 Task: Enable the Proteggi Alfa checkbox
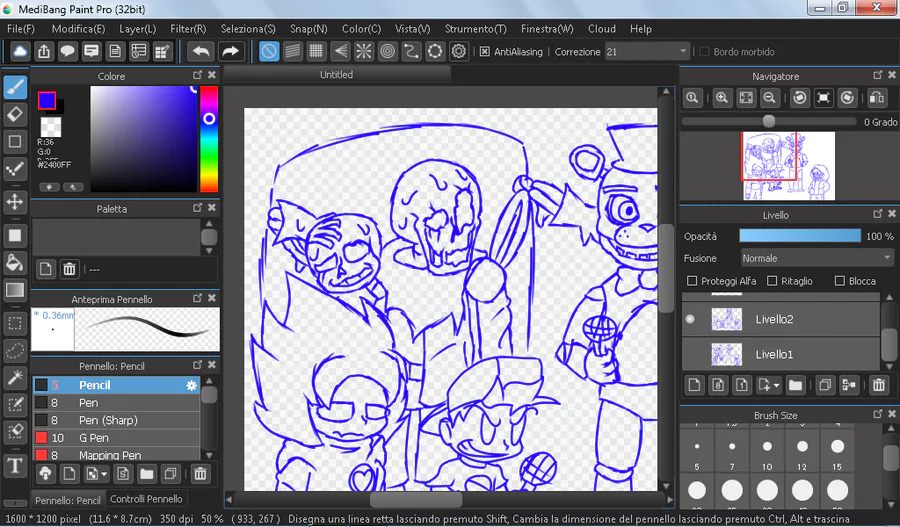click(x=692, y=281)
